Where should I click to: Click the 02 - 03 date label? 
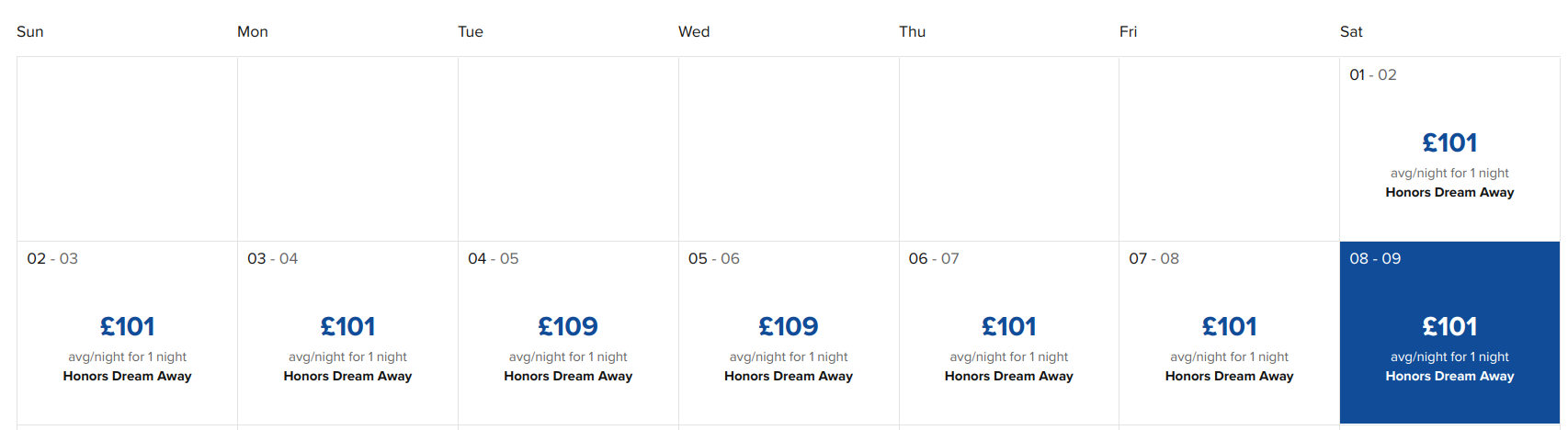pos(52,259)
